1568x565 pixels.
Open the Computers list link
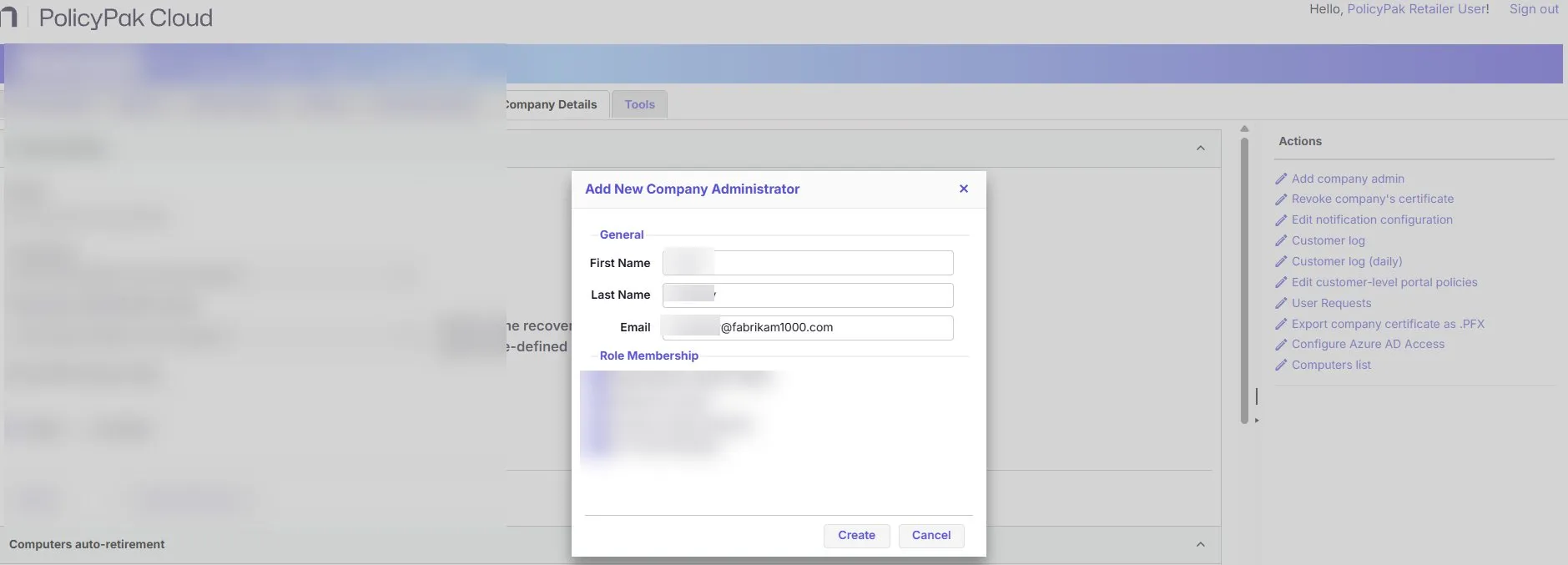(x=1331, y=365)
